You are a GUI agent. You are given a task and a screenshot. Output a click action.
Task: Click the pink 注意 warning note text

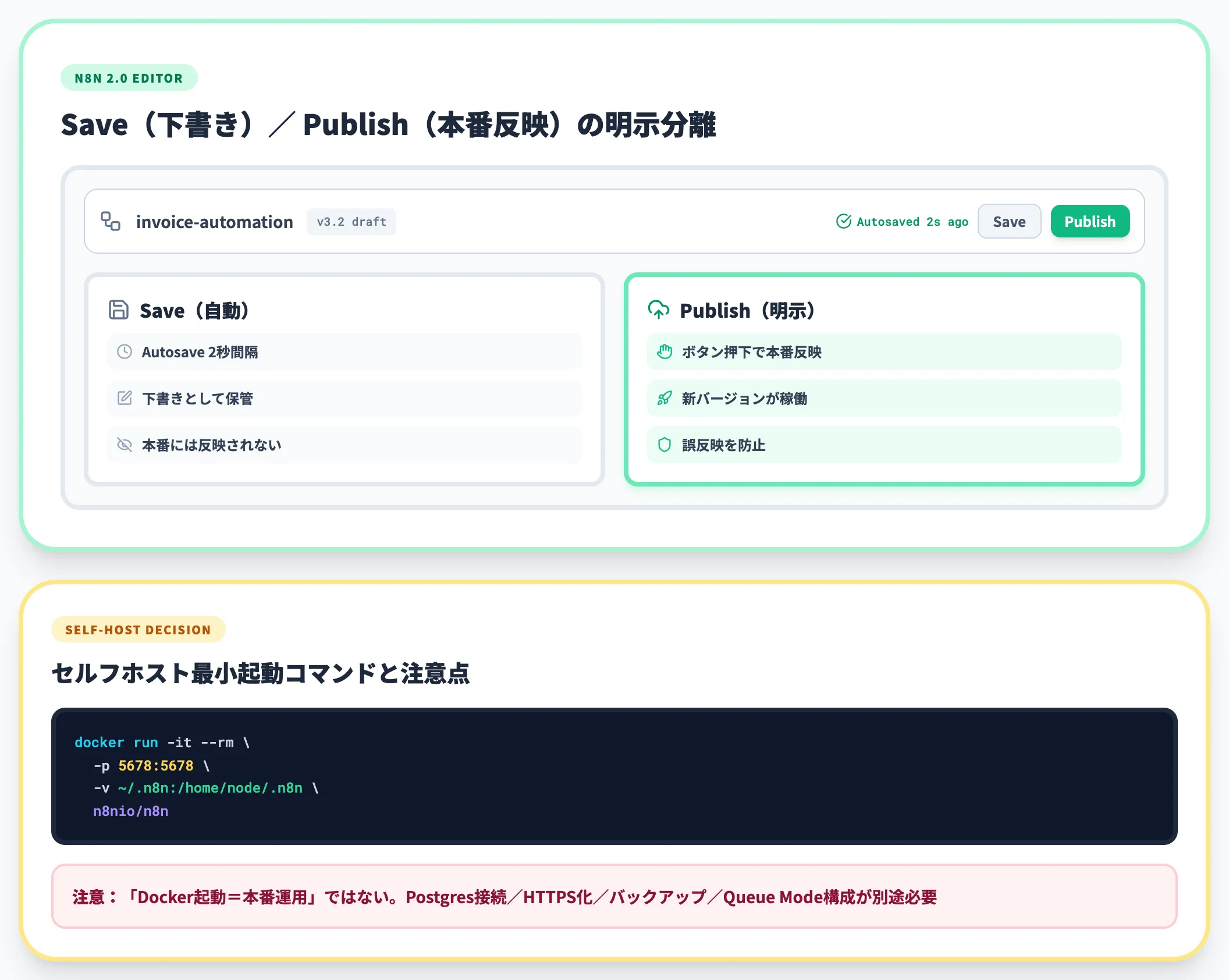(x=505, y=897)
